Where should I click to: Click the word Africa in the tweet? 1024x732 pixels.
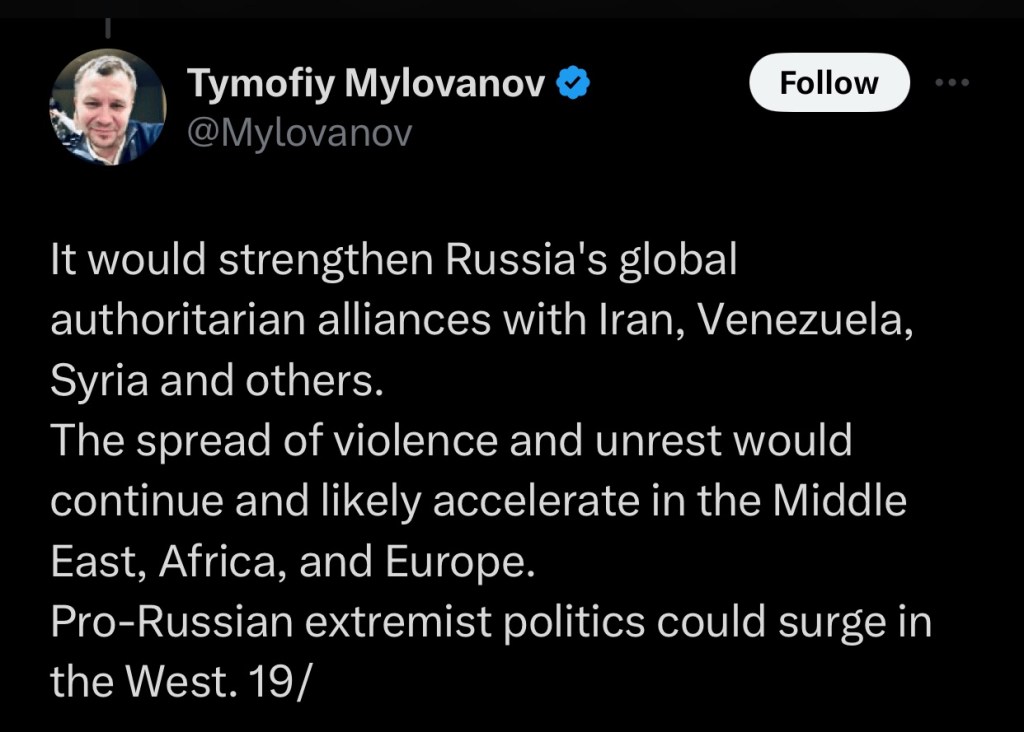pyautogui.click(x=222, y=561)
